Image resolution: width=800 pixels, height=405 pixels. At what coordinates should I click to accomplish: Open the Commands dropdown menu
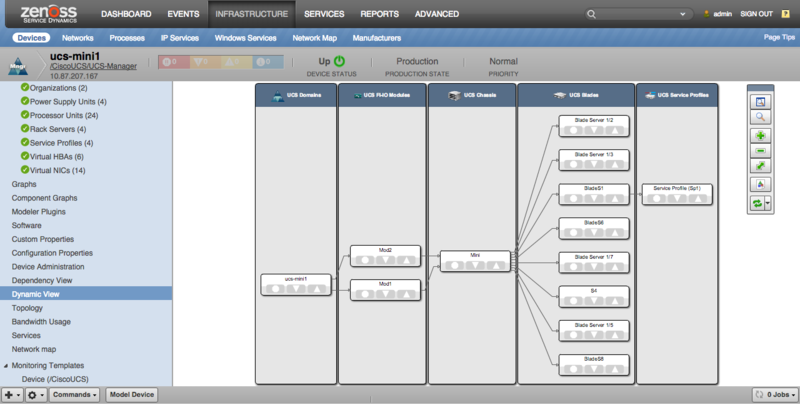[74, 395]
